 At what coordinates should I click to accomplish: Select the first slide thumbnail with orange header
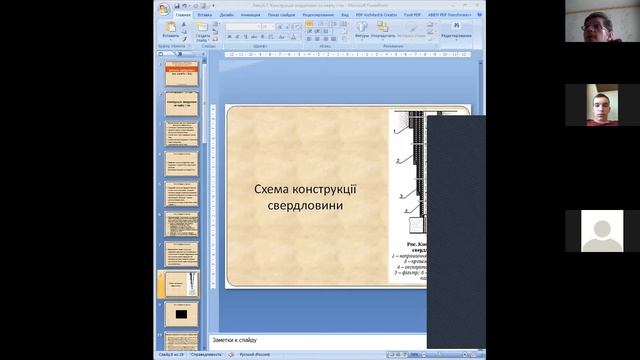coord(181,73)
